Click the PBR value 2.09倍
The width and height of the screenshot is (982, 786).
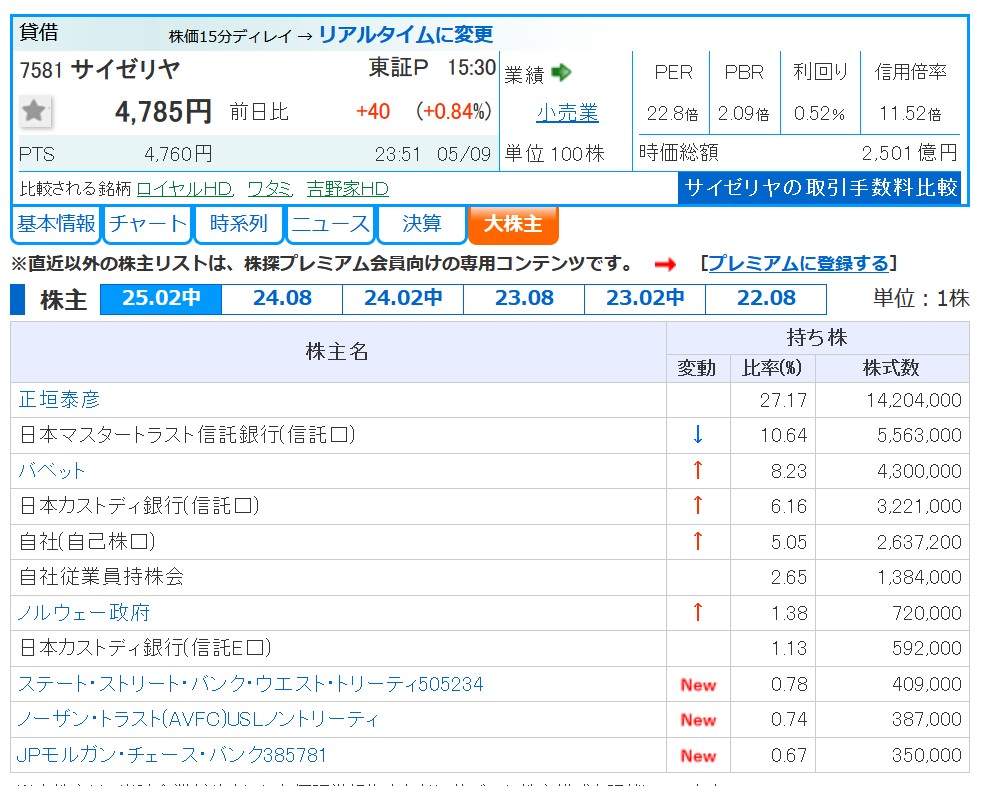tap(743, 114)
